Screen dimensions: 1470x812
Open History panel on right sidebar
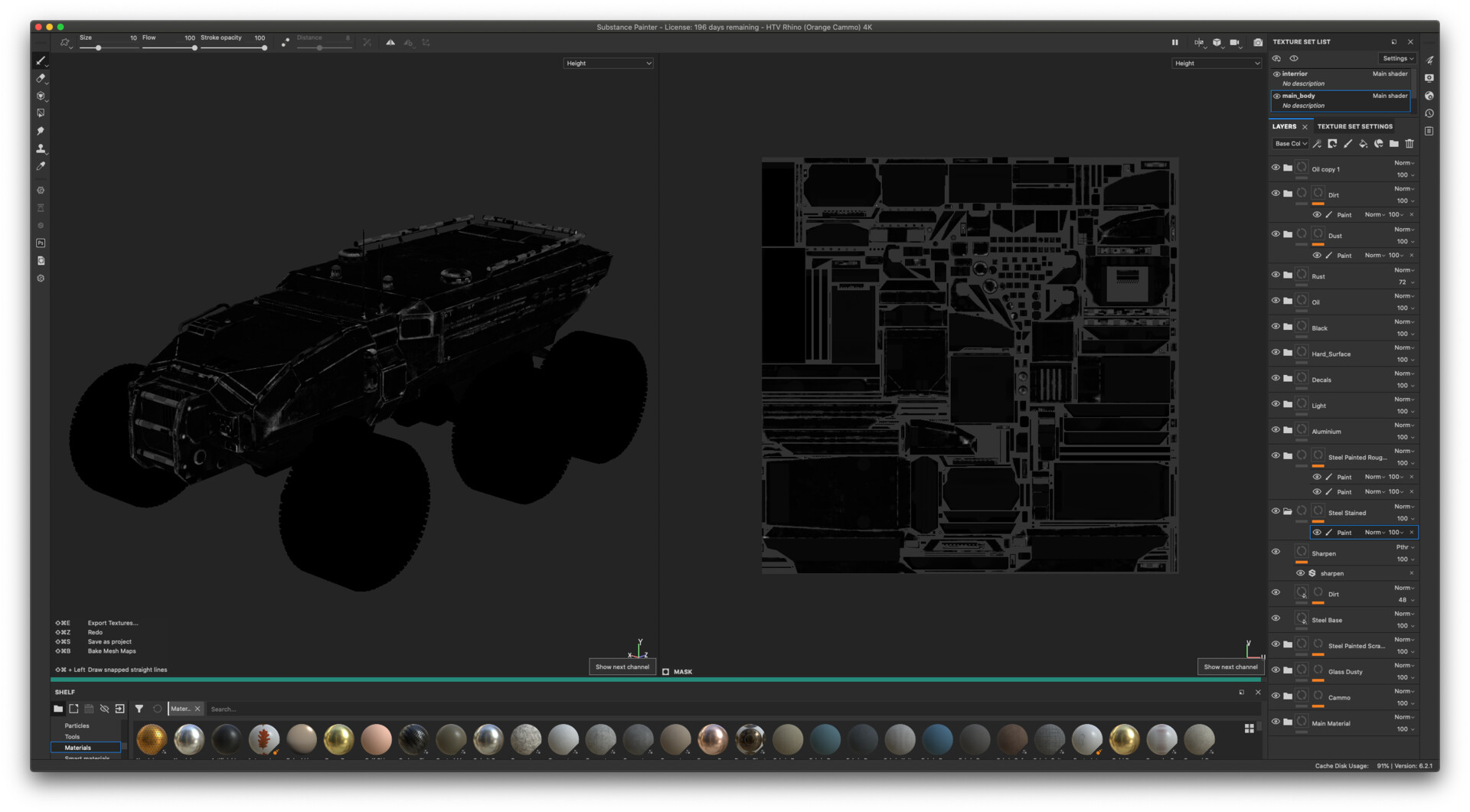pos(1429,113)
